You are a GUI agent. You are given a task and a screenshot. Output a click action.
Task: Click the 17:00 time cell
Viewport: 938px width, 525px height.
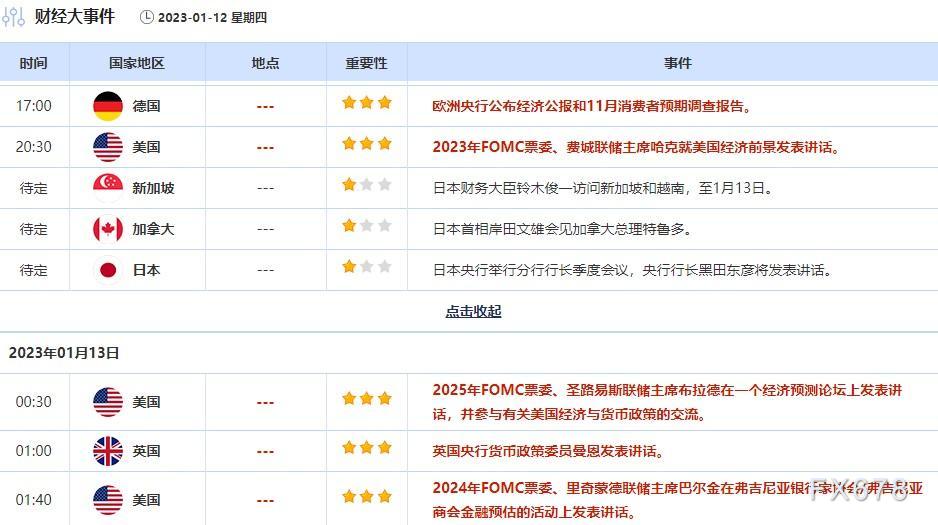(x=34, y=106)
